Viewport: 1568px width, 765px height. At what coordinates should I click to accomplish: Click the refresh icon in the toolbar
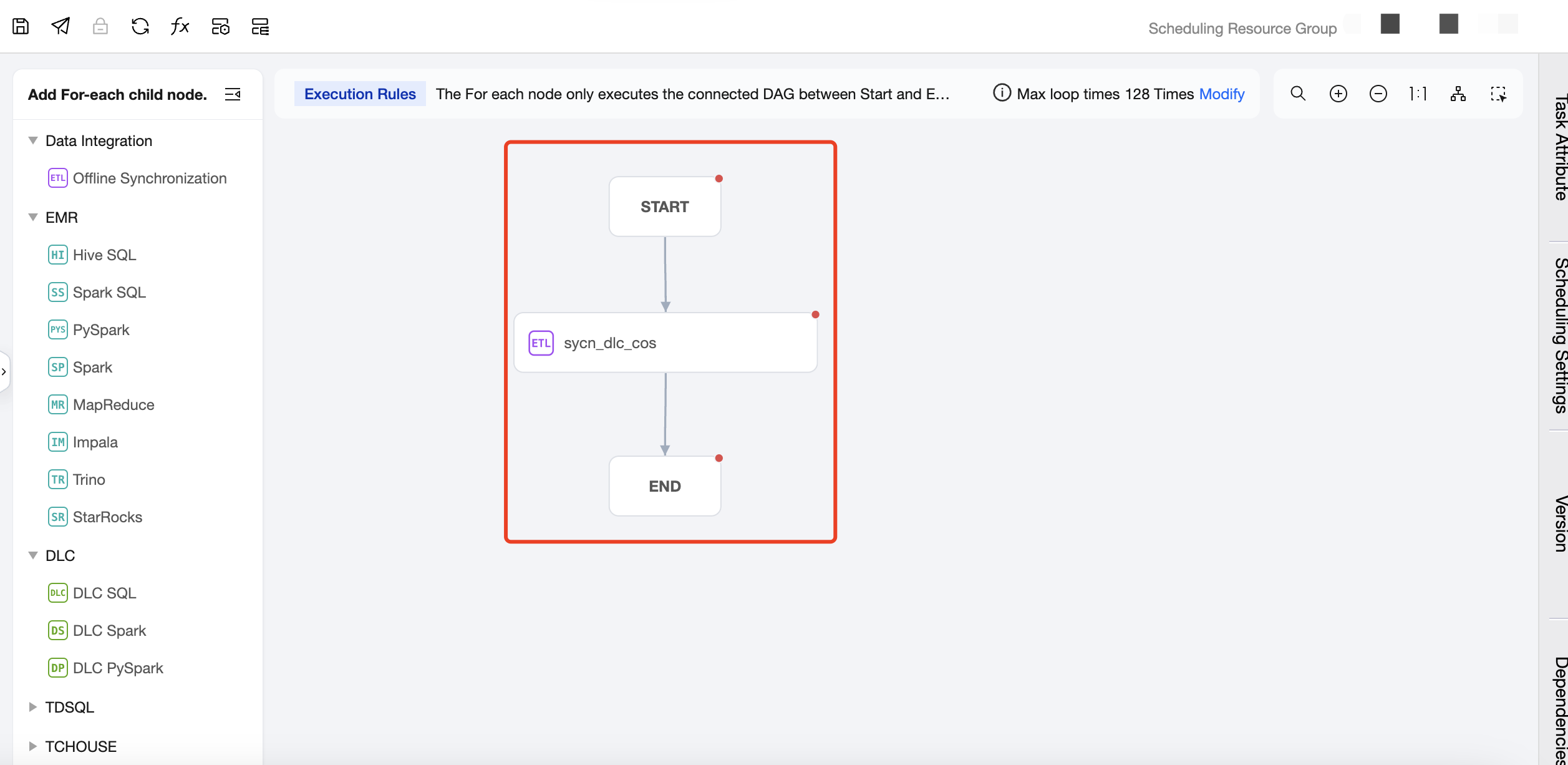[140, 26]
